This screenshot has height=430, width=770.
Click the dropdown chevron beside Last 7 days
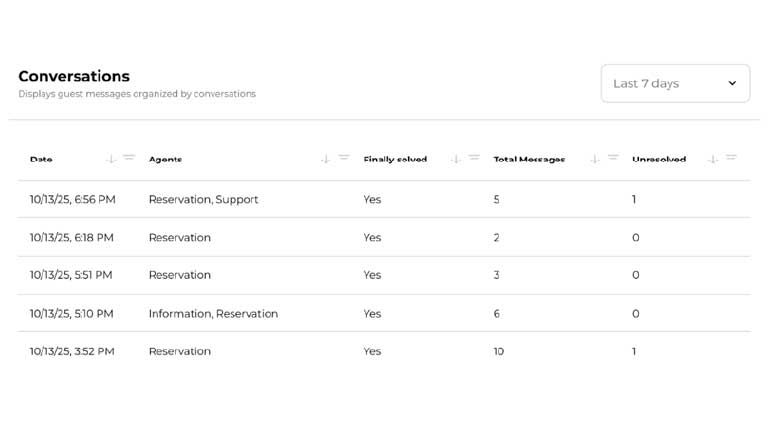click(732, 83)
